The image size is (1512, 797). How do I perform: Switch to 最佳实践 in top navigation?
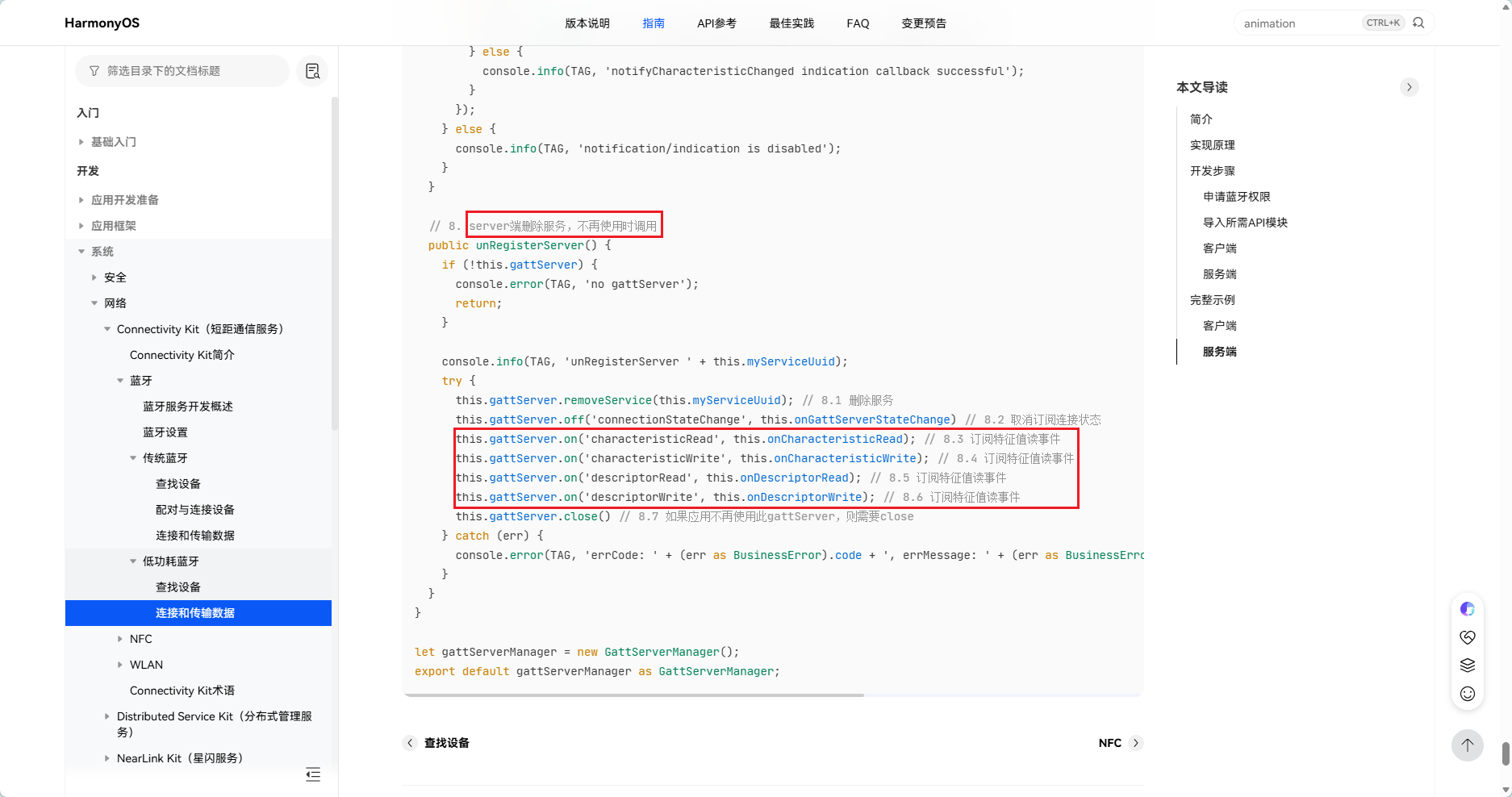coord(792,23)
